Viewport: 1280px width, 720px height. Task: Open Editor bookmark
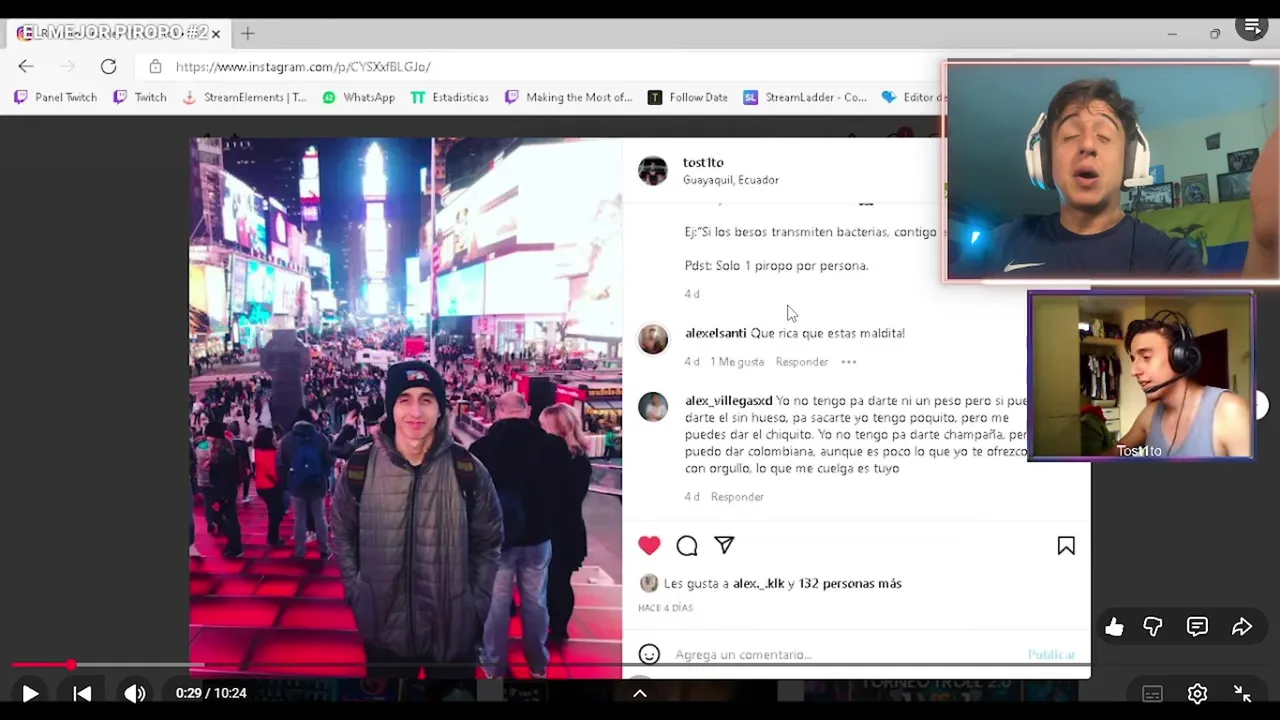[x=912, y=97]
